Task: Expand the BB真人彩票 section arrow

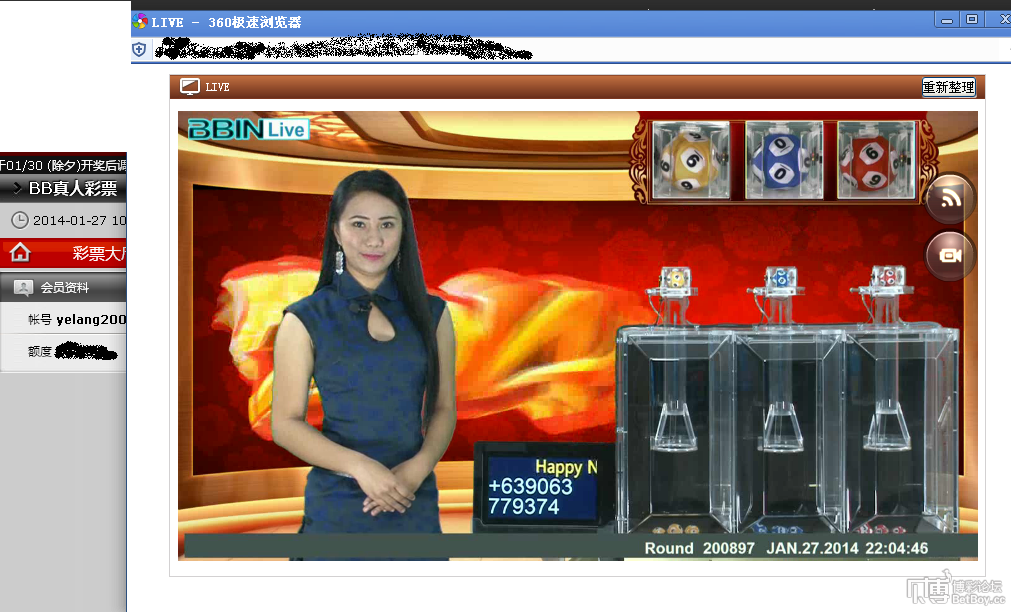Action: [x=17, y=189]
